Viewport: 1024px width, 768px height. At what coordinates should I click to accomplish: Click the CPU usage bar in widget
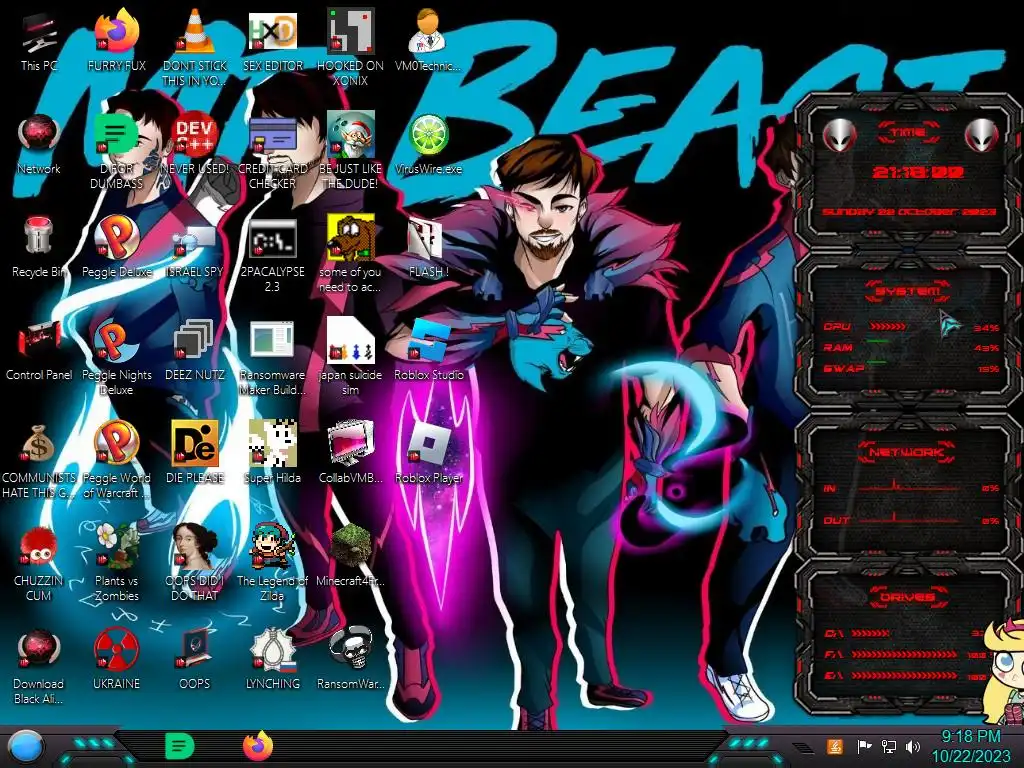pos(887,327)
